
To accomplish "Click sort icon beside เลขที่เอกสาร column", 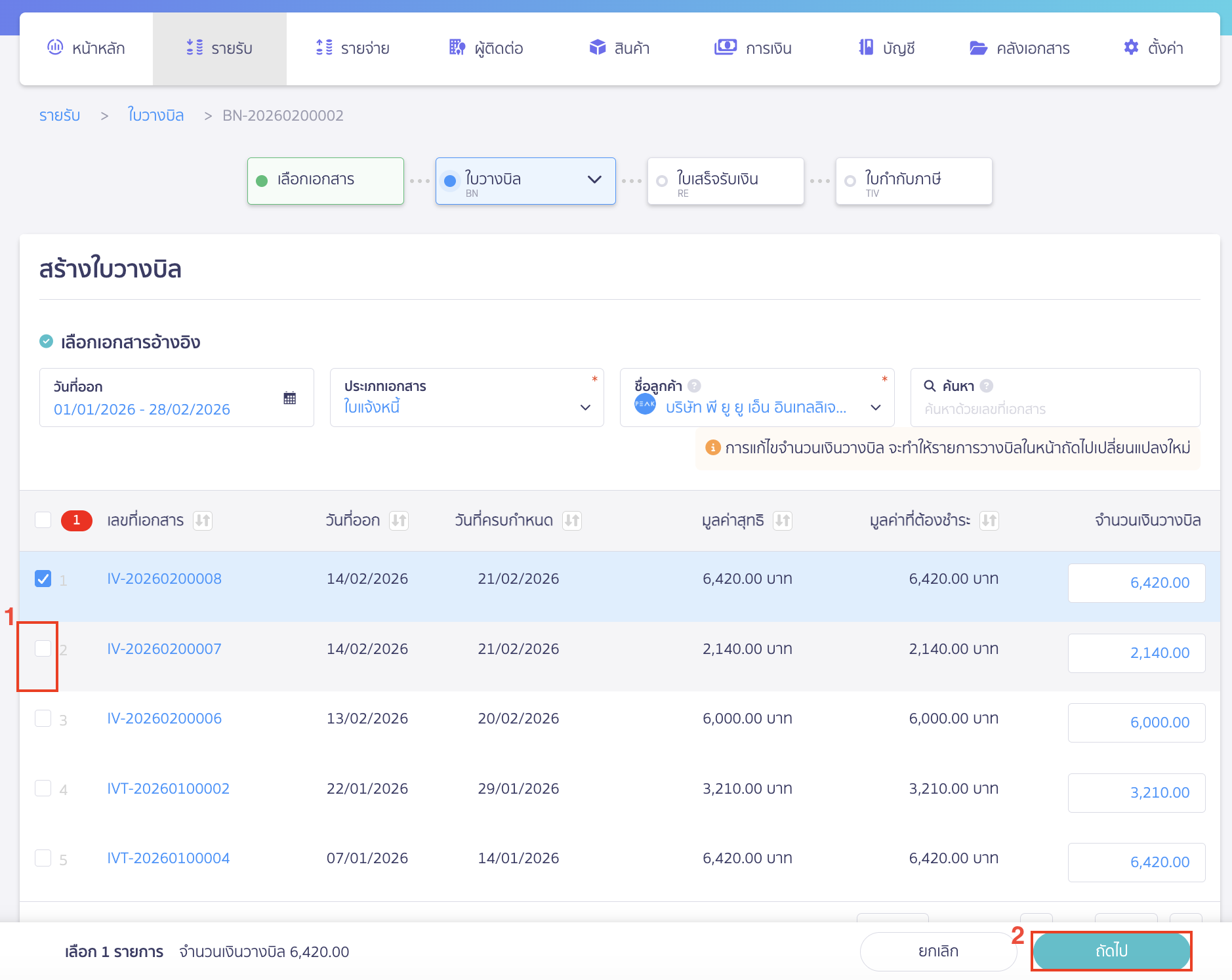I will click(203, 521).
